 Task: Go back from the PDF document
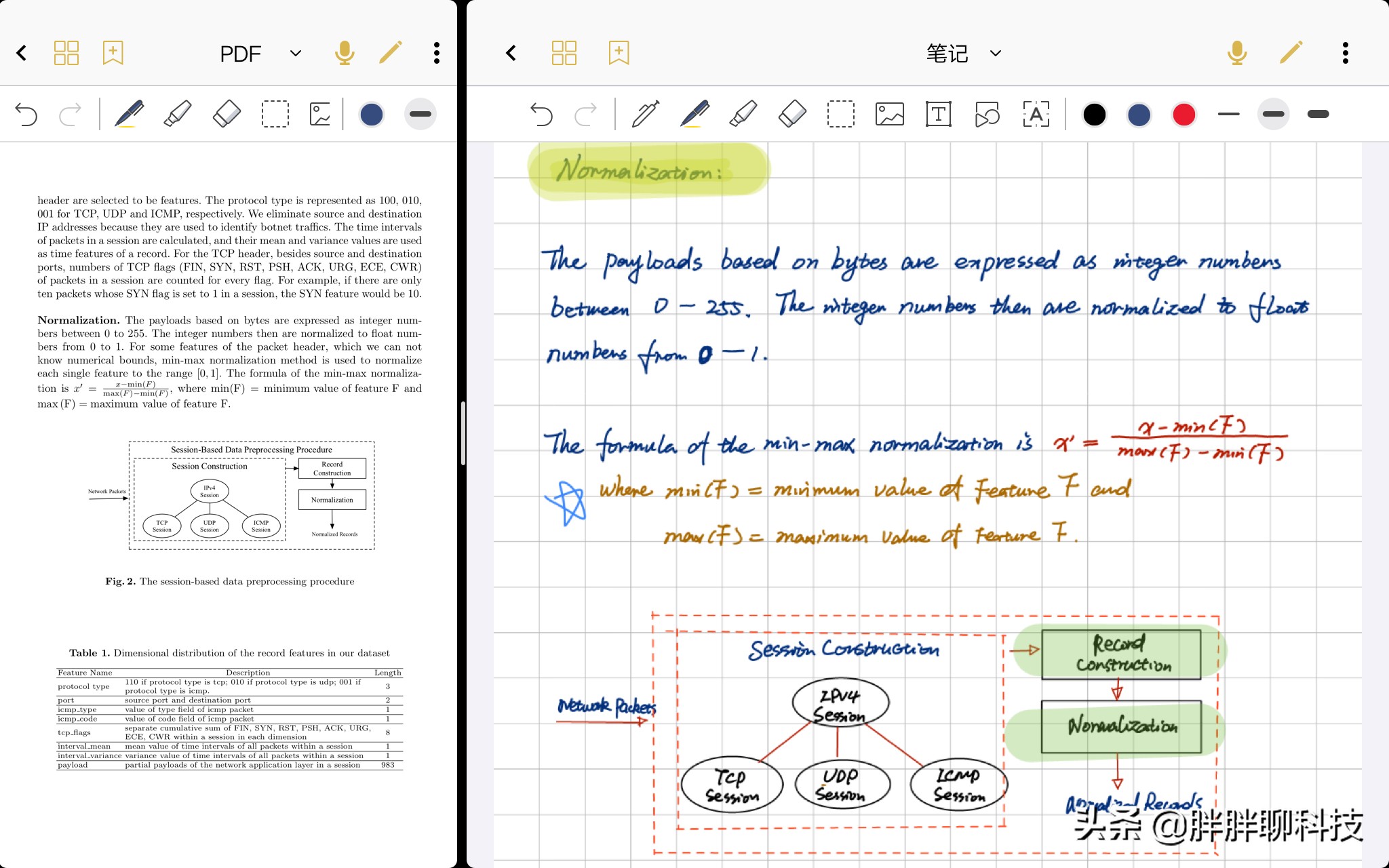pos(22,53)
